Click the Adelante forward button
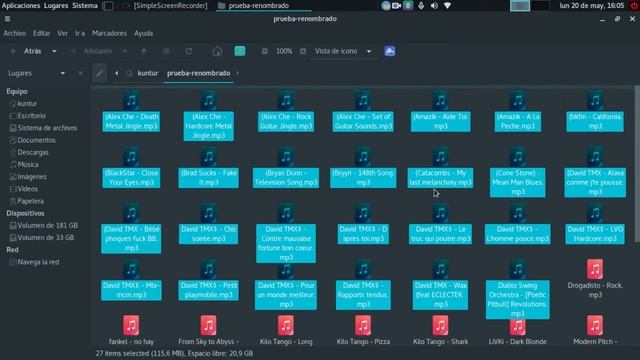Screen dimensions: 640x360 tap(92, 51)
